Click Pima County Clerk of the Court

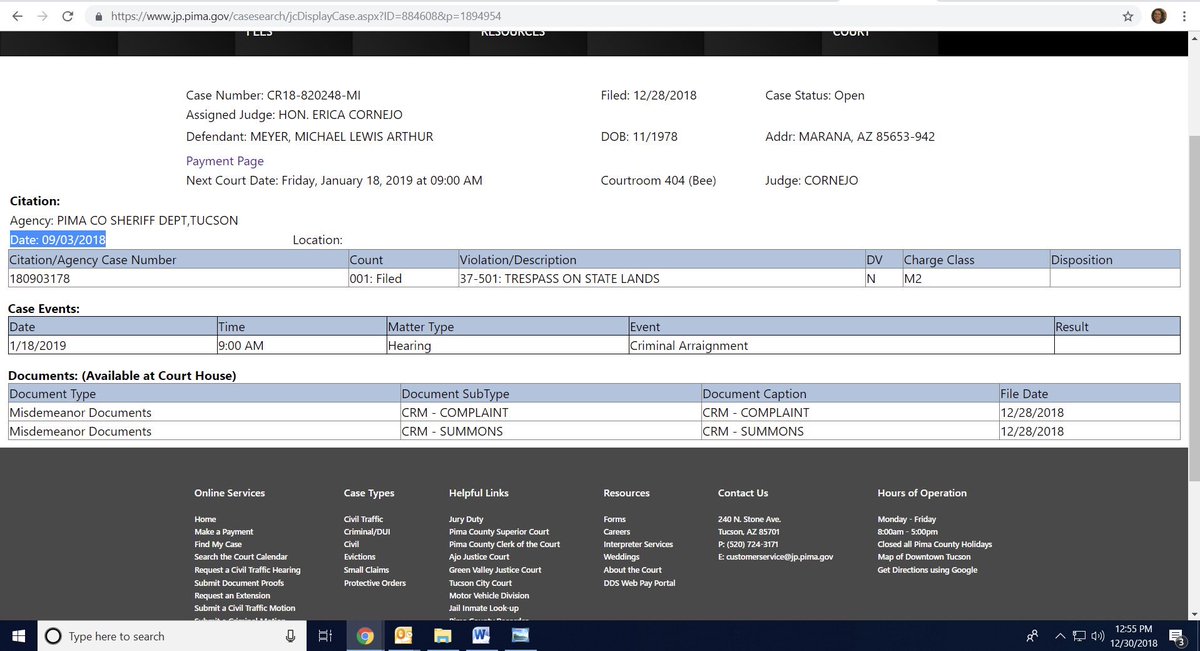pyautogui.click(x=505, y=544)
